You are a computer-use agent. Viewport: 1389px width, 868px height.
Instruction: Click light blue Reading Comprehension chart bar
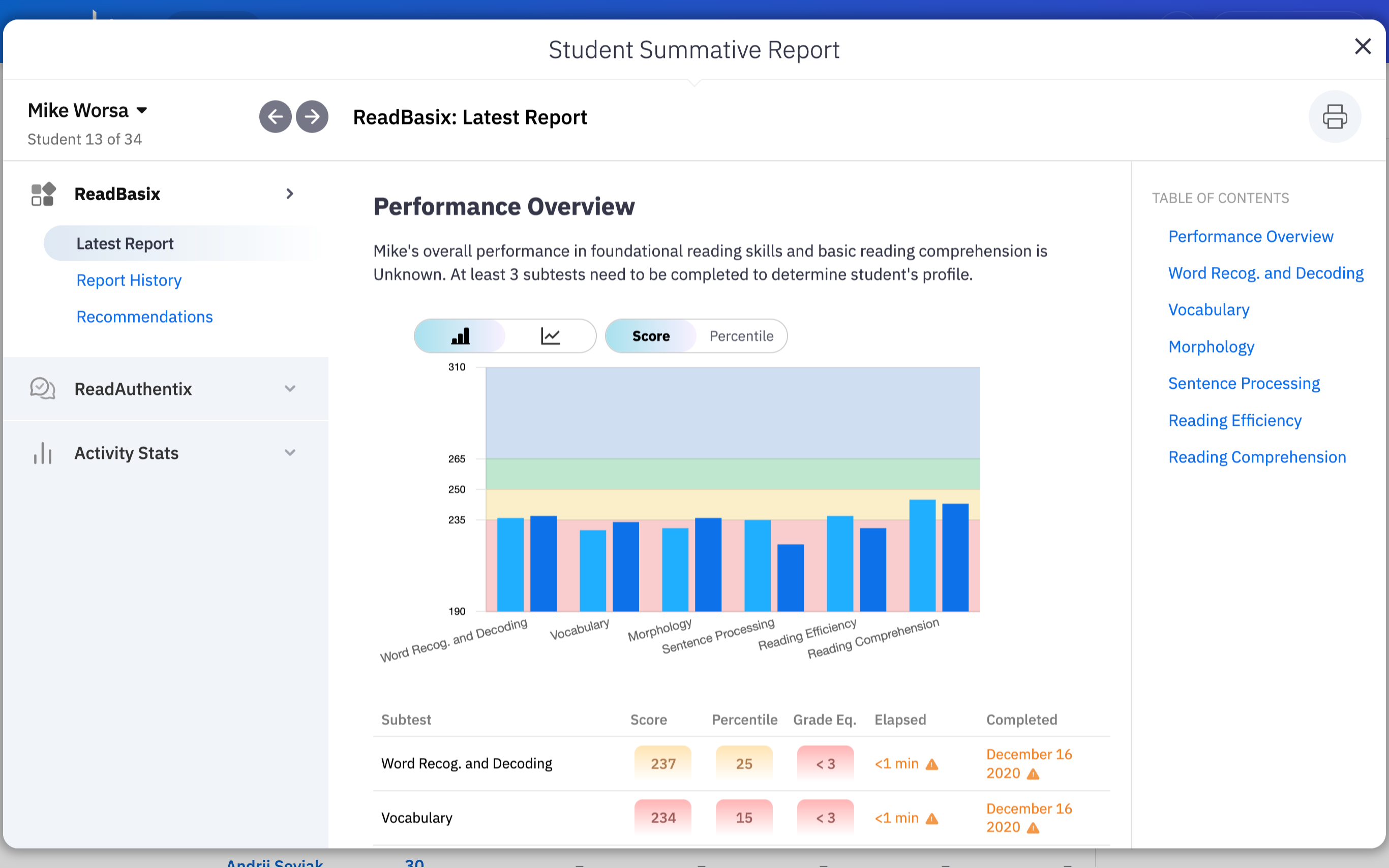[922, 555]
